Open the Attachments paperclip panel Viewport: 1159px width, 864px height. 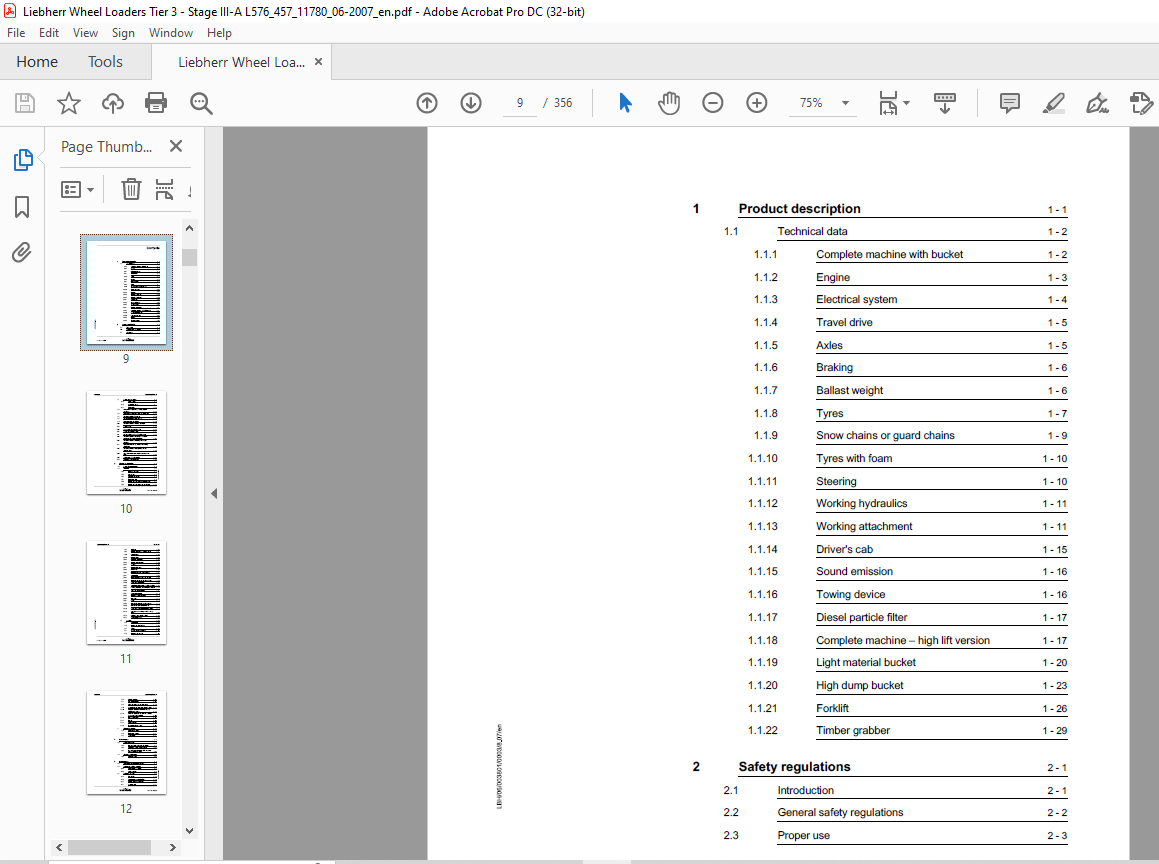pos(22,253)
